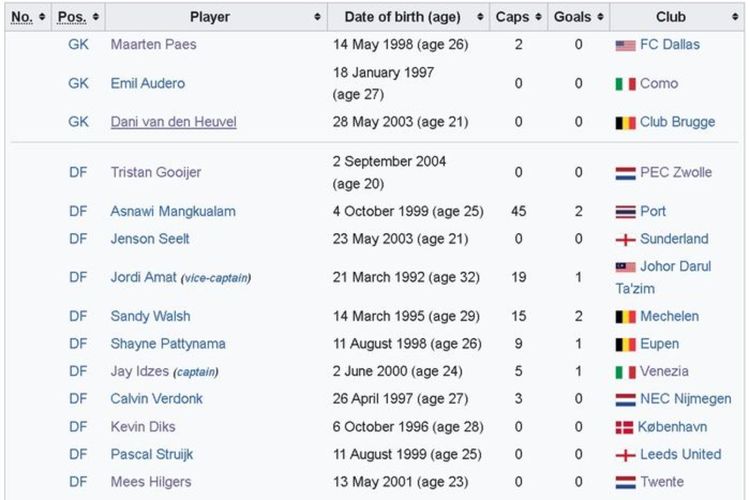Screen dimensions: 750x500
Task: Sort by Date of birth column arrows
Action: [480, 17]
